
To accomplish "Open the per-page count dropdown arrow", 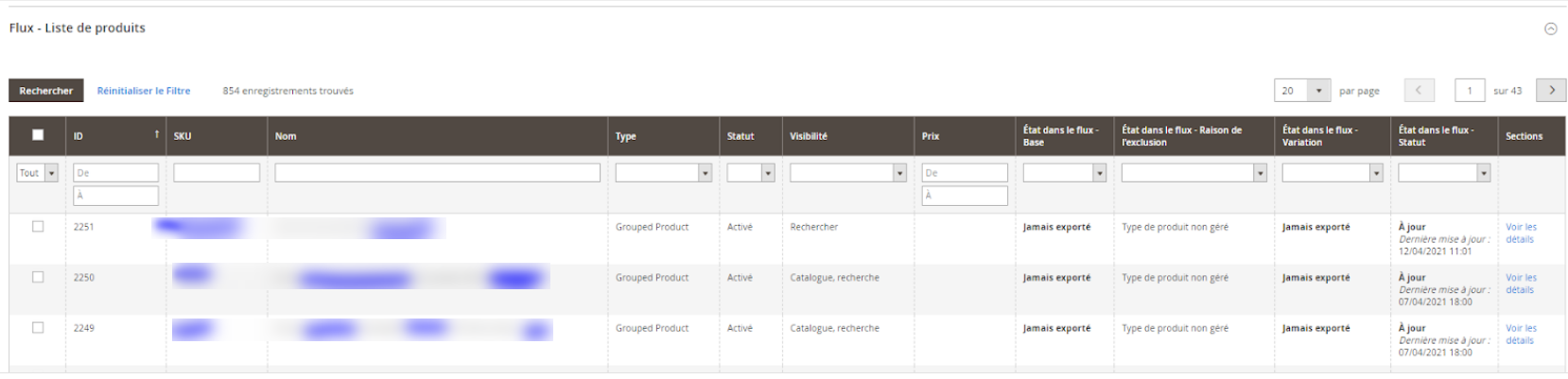I will click(1318, 91).
